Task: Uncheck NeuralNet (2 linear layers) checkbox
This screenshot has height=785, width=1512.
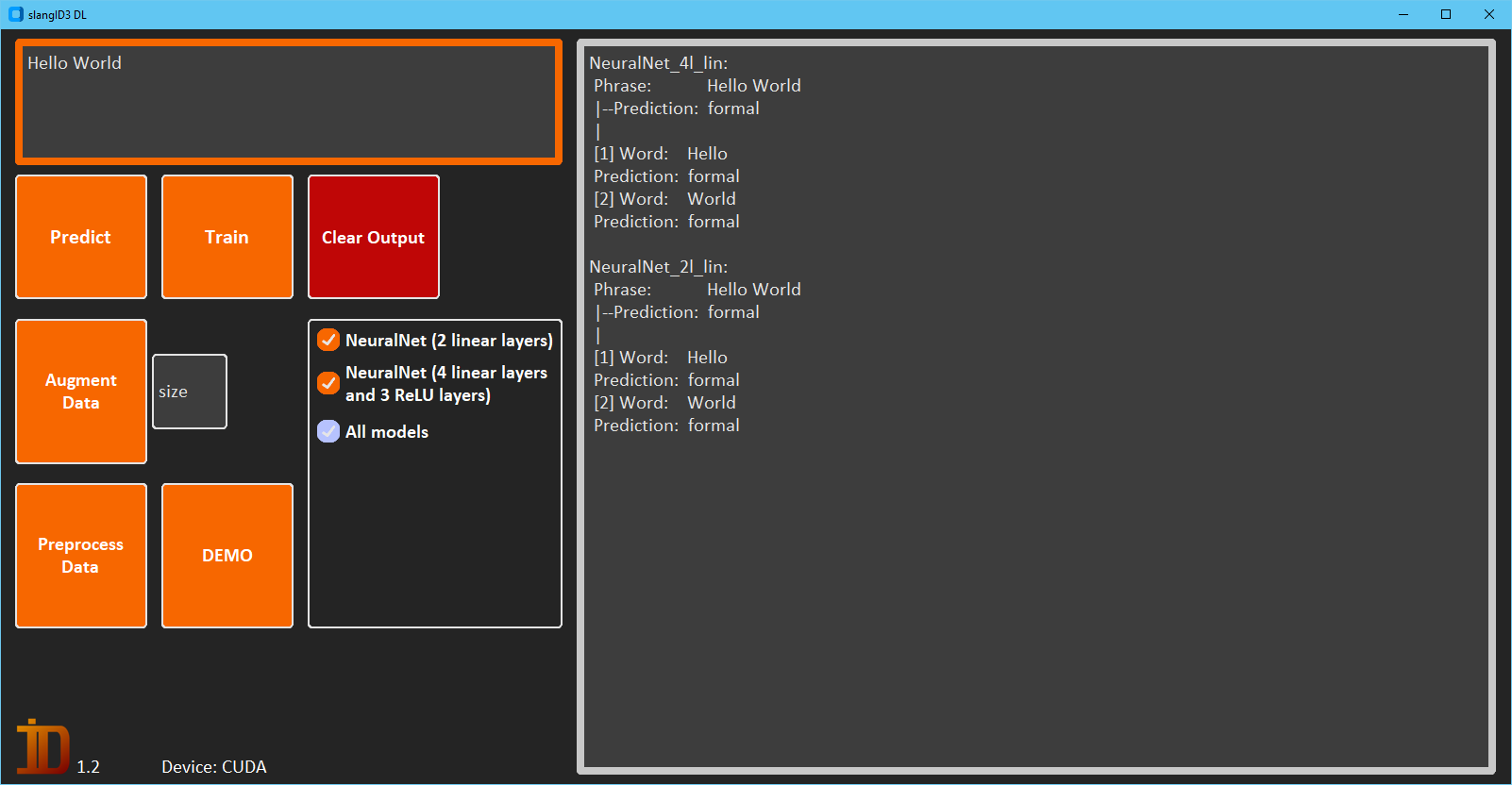Action: click(x=328, y=340)
